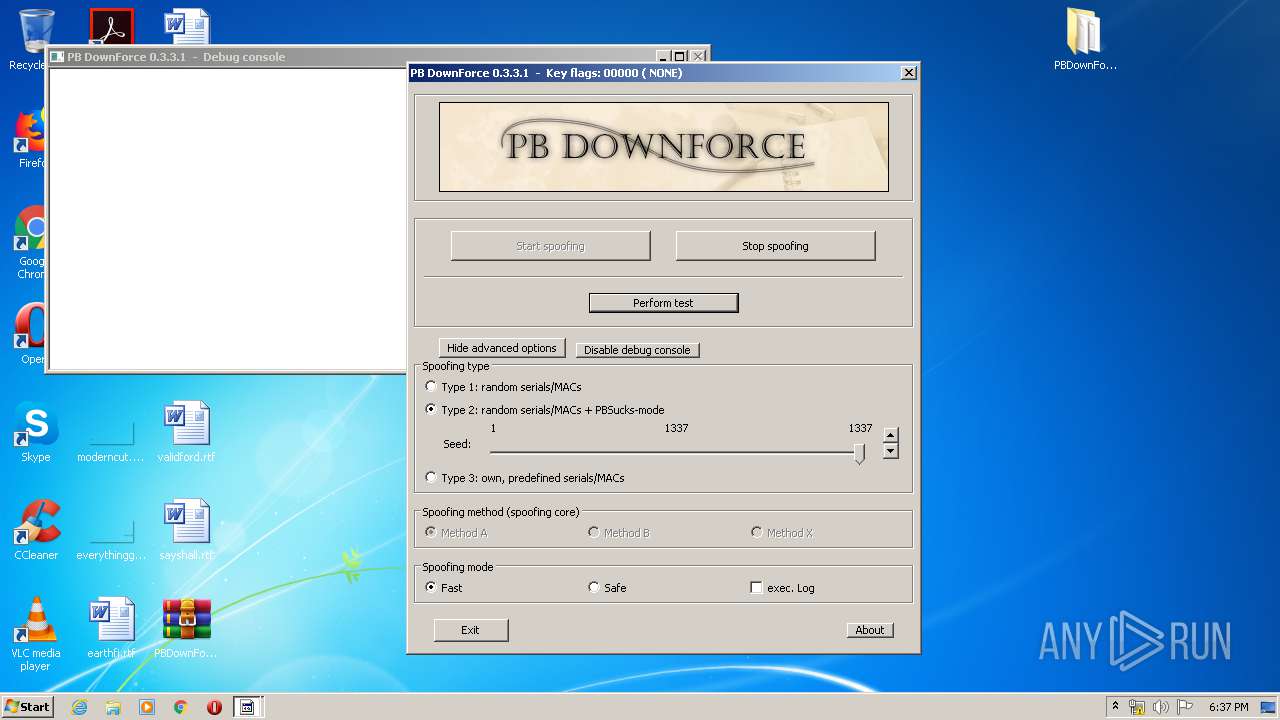1280x720 pixels.
Task: Decrease the seed with the down arrow
Action: coord(891,451)
